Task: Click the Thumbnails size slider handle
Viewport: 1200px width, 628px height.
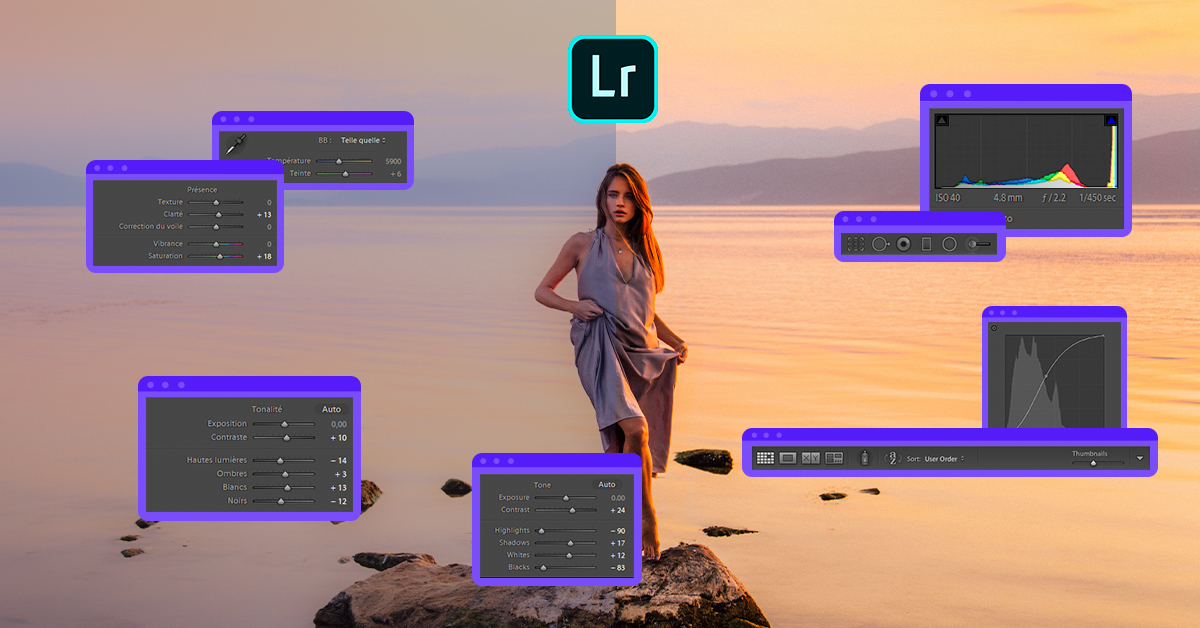Action: click(1093, 463)
